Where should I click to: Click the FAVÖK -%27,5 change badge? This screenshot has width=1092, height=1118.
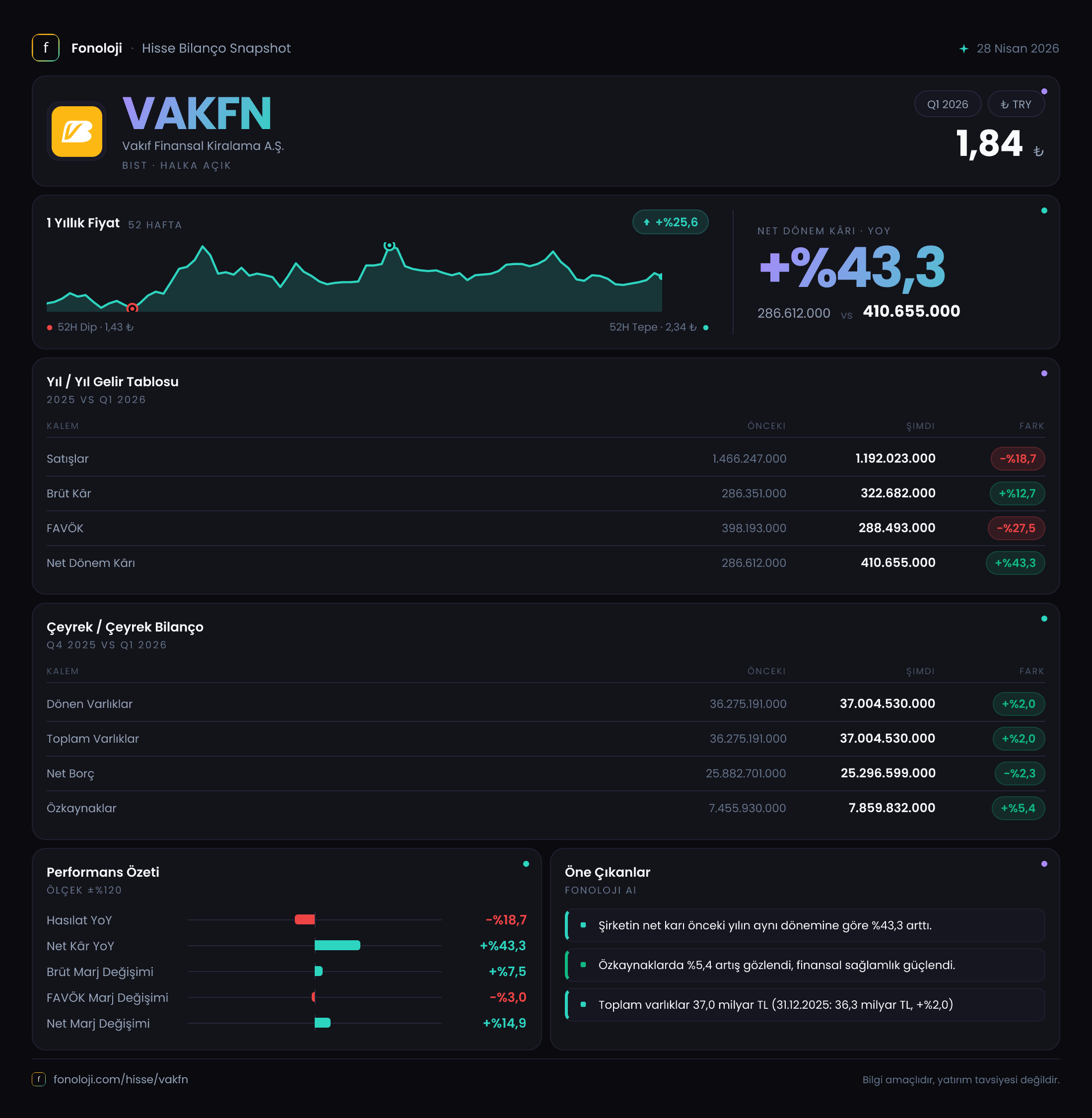1016,528
